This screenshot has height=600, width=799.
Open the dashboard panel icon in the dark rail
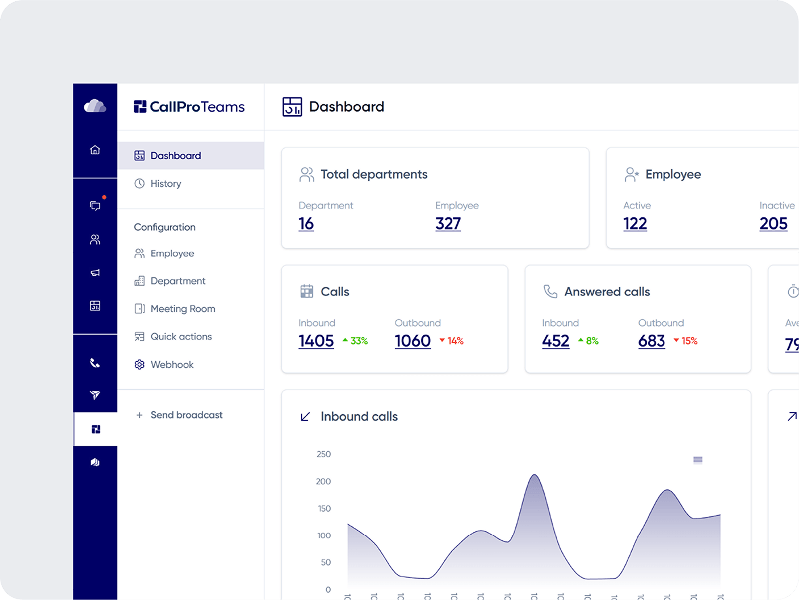pos(95,306)
